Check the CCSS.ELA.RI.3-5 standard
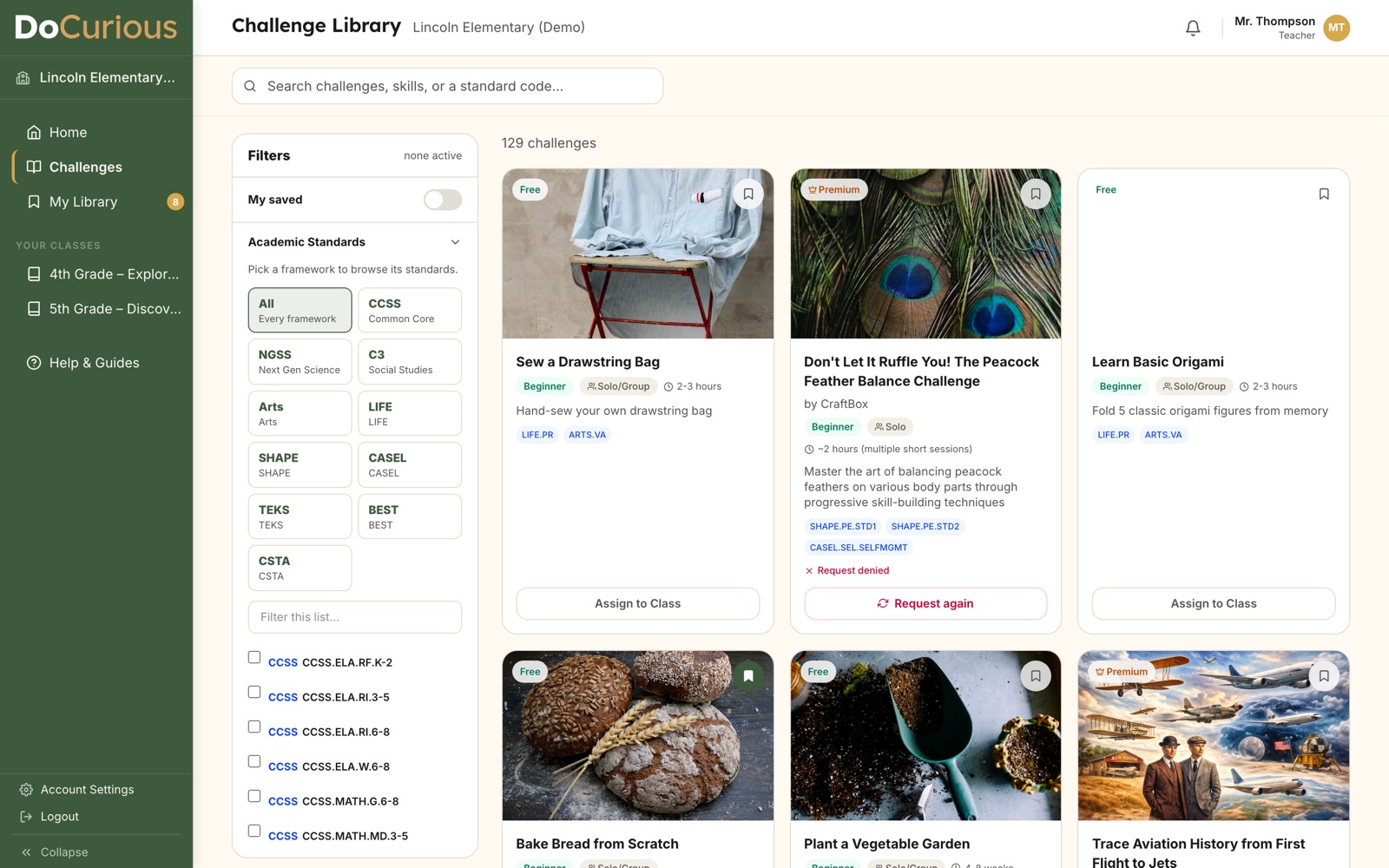1389x868 pixels. coord(254,692)
